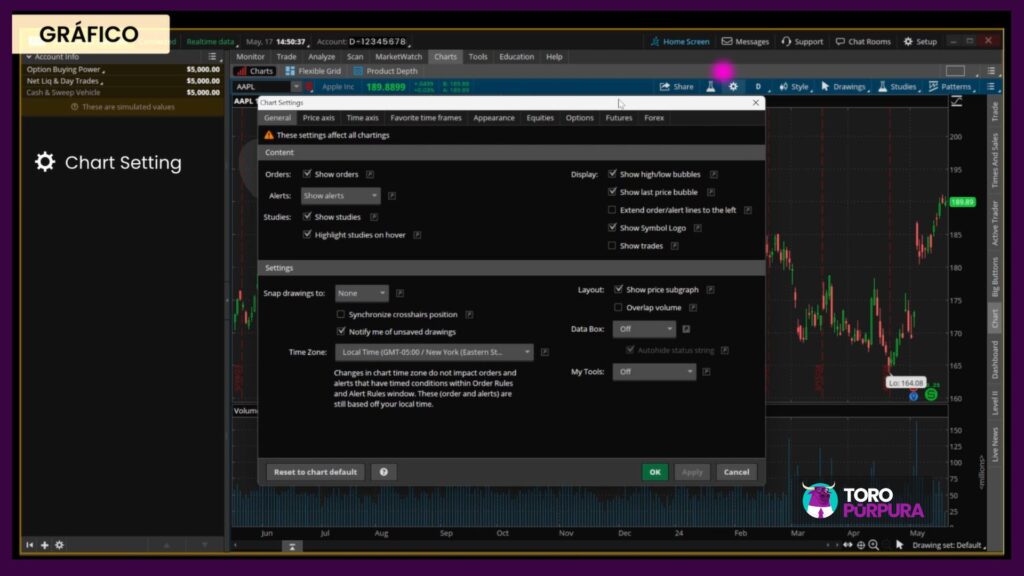Open the Favorite time frames tab

426,118
